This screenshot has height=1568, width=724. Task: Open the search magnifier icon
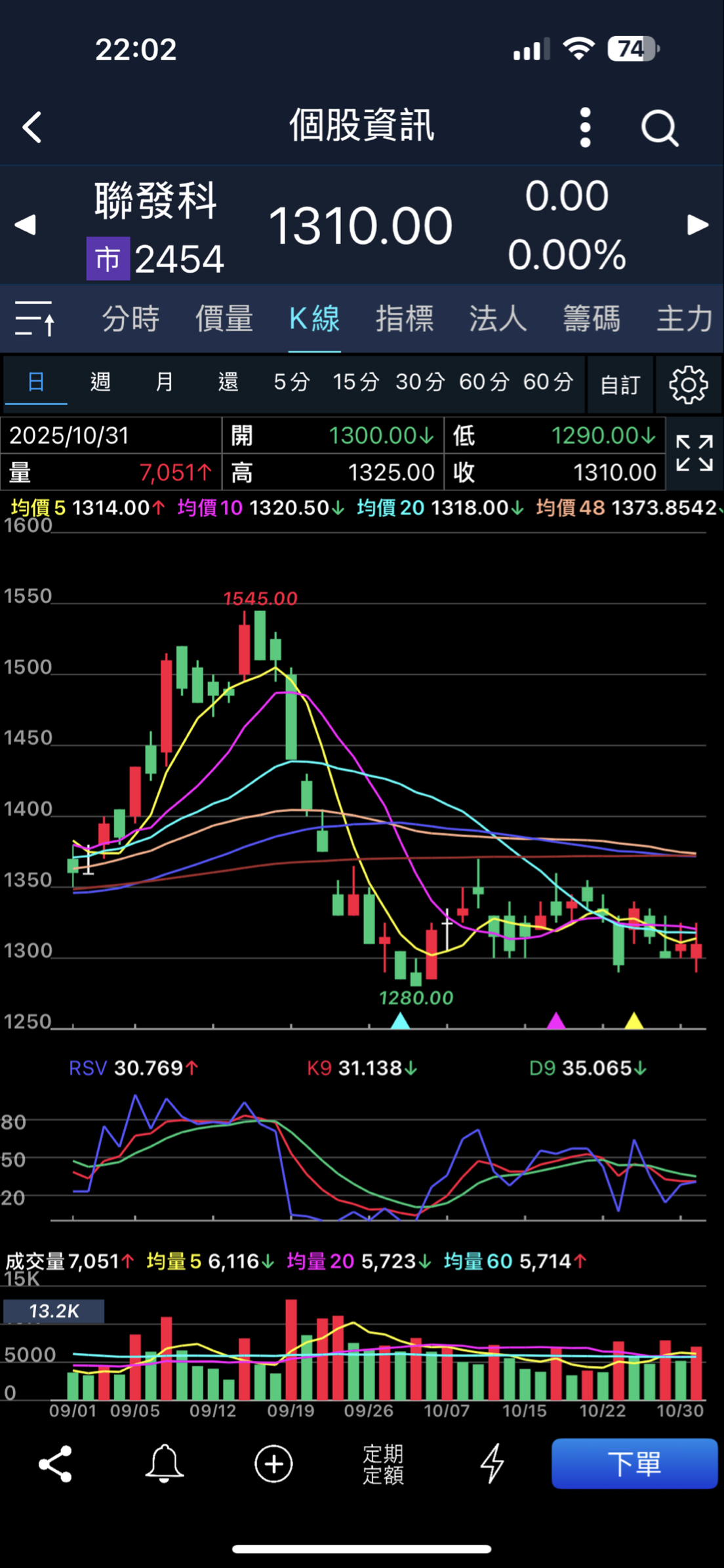click(x=659, y=127)
